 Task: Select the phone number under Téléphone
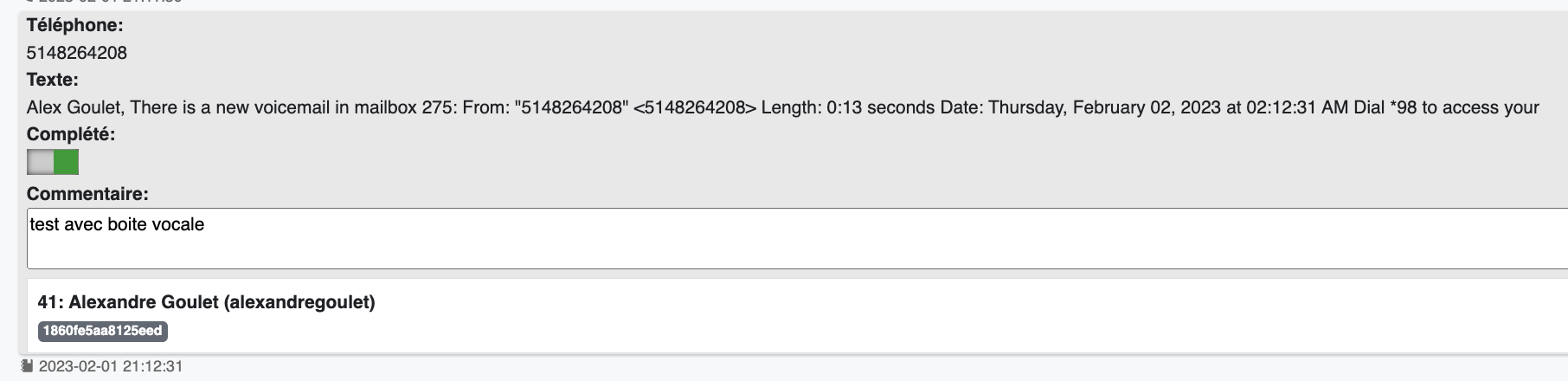tap(77, 53)
